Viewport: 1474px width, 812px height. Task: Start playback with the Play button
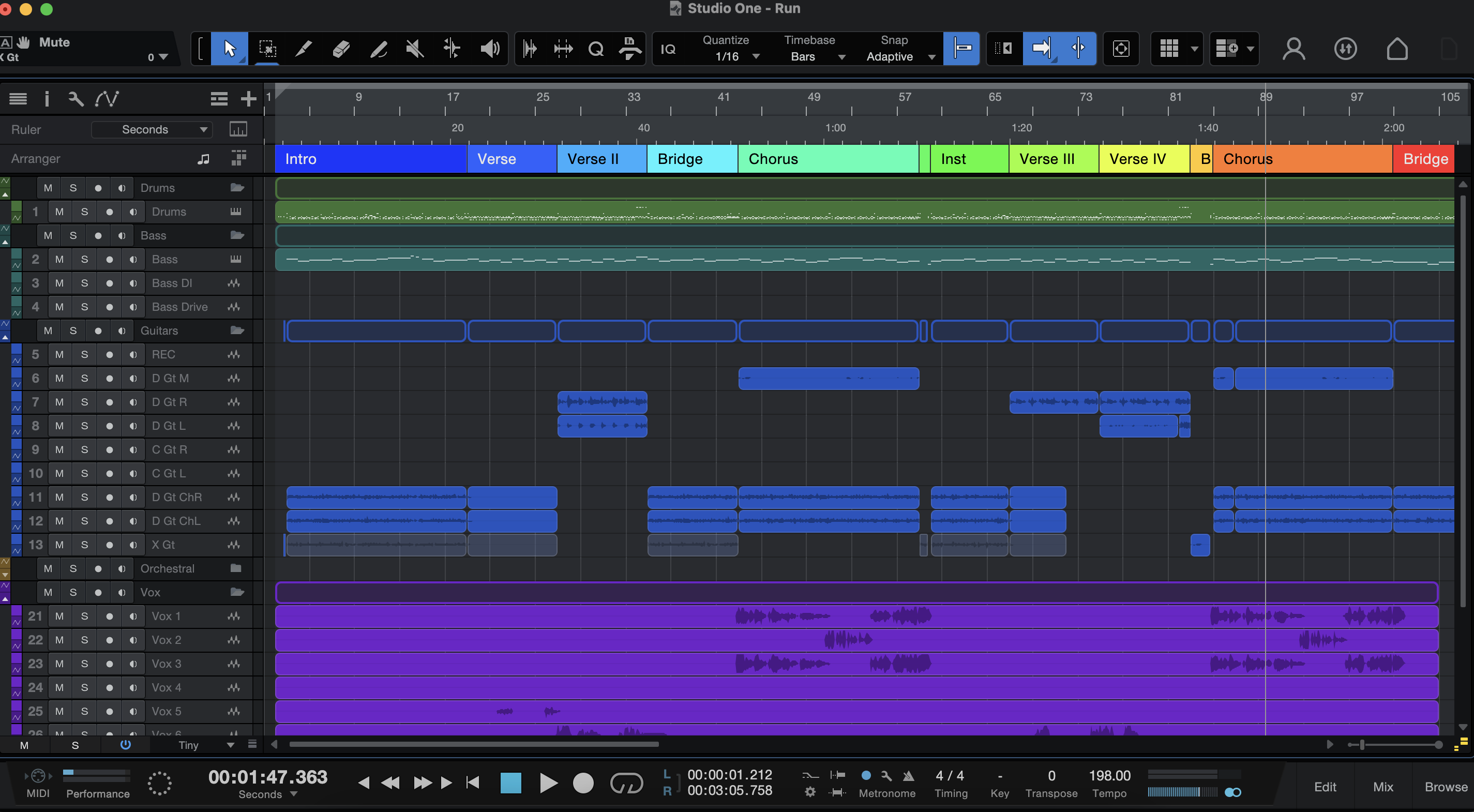[548, 783]
